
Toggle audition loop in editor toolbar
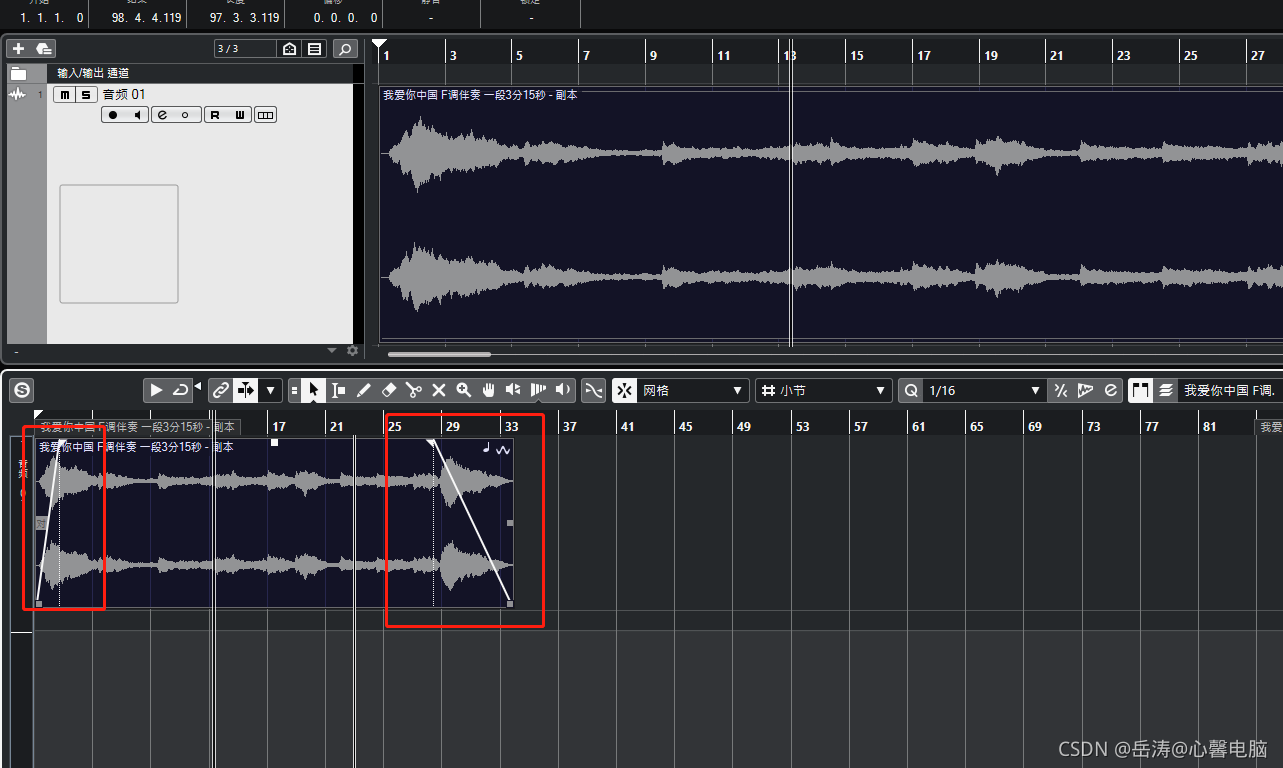coord(180,390)
